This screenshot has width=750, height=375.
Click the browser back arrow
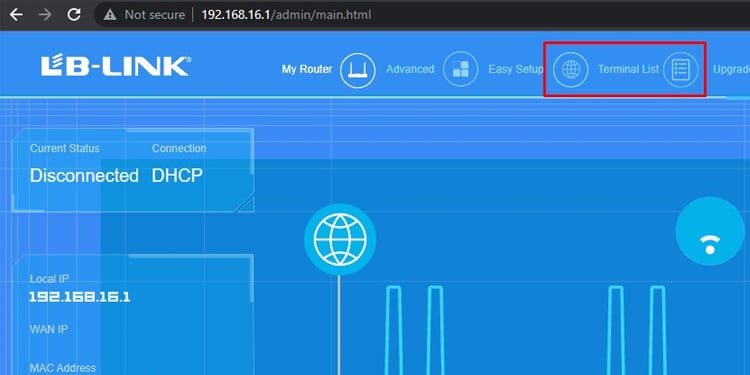[x=16, y=15]
